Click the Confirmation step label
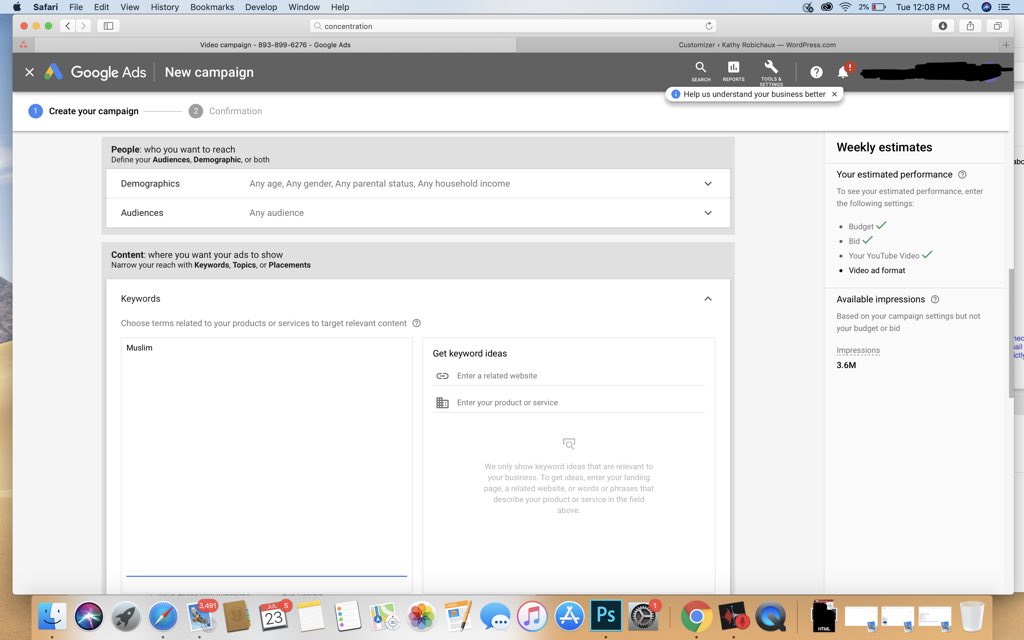Image resolution: width=1024 pixels, height=640 pixels. coord(235,111)
